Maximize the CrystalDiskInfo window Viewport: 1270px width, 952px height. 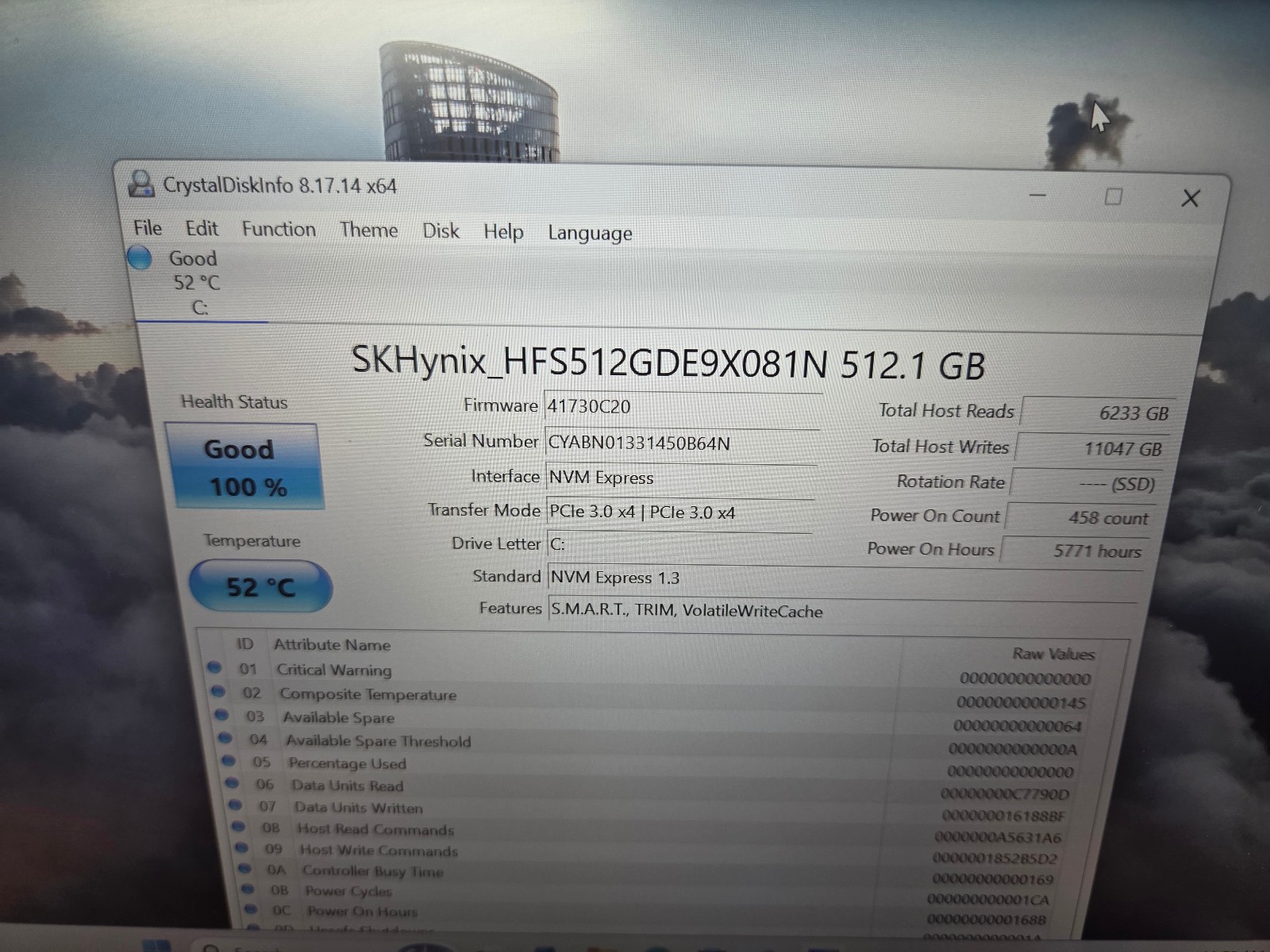tap(1113, 196)
